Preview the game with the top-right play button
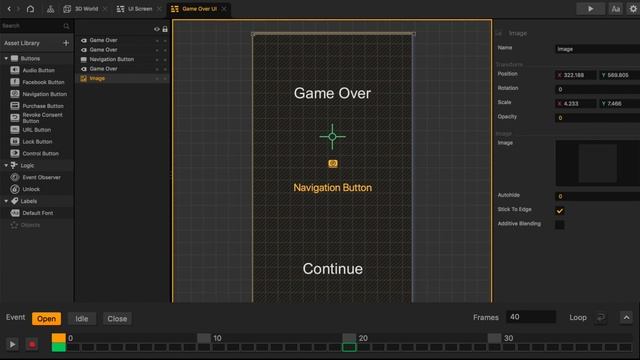The width and height of the screenshot is (640, 360). coord(591,9)
